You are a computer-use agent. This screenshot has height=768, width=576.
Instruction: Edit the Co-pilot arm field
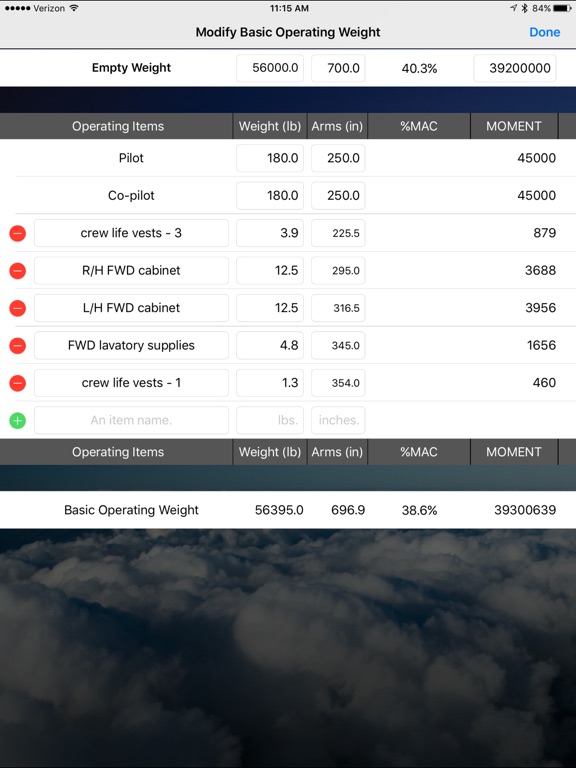(338, 195)
